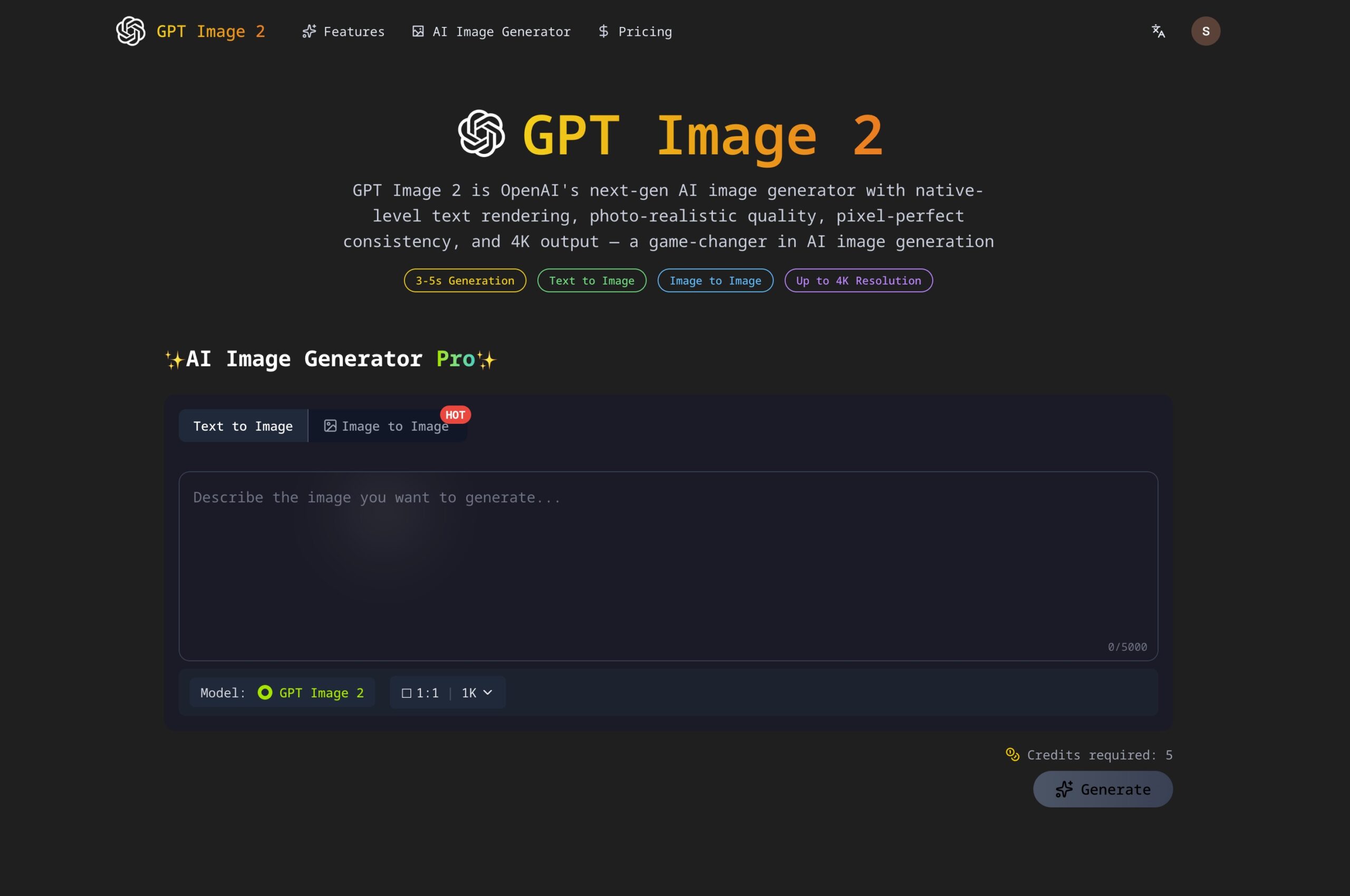Open the Model selector showing GPT Image 2
Image resolution: width=1350 pixels, height=896 pixels.
[283, 692]
